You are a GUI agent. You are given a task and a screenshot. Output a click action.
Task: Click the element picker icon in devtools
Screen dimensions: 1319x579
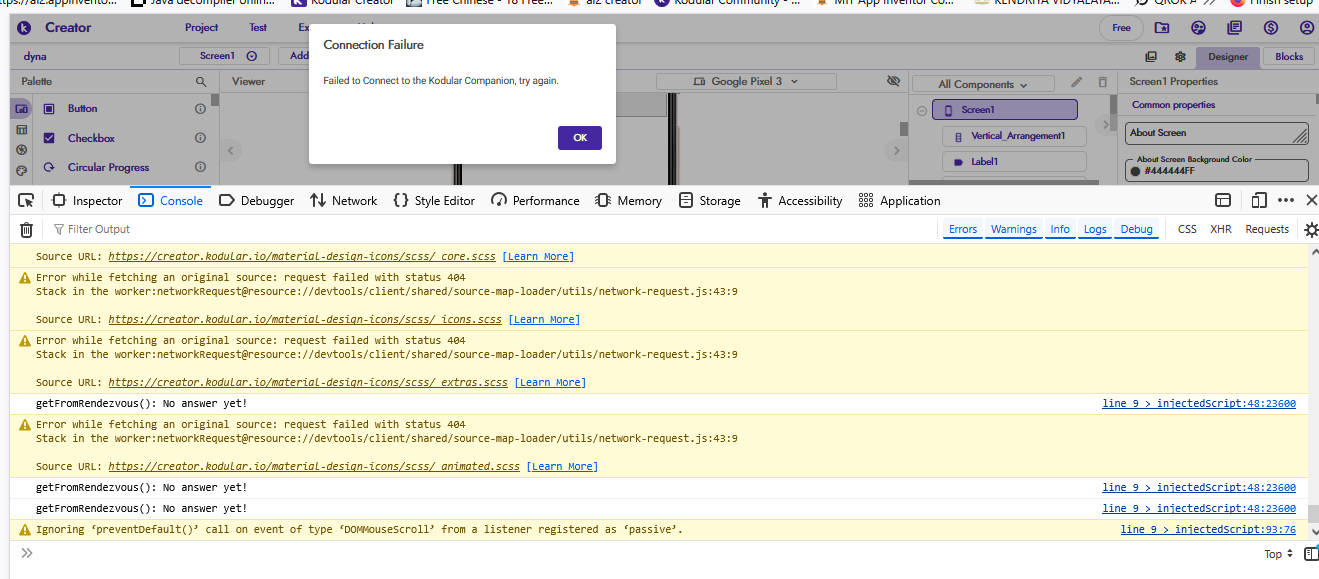tap(27, 200)
